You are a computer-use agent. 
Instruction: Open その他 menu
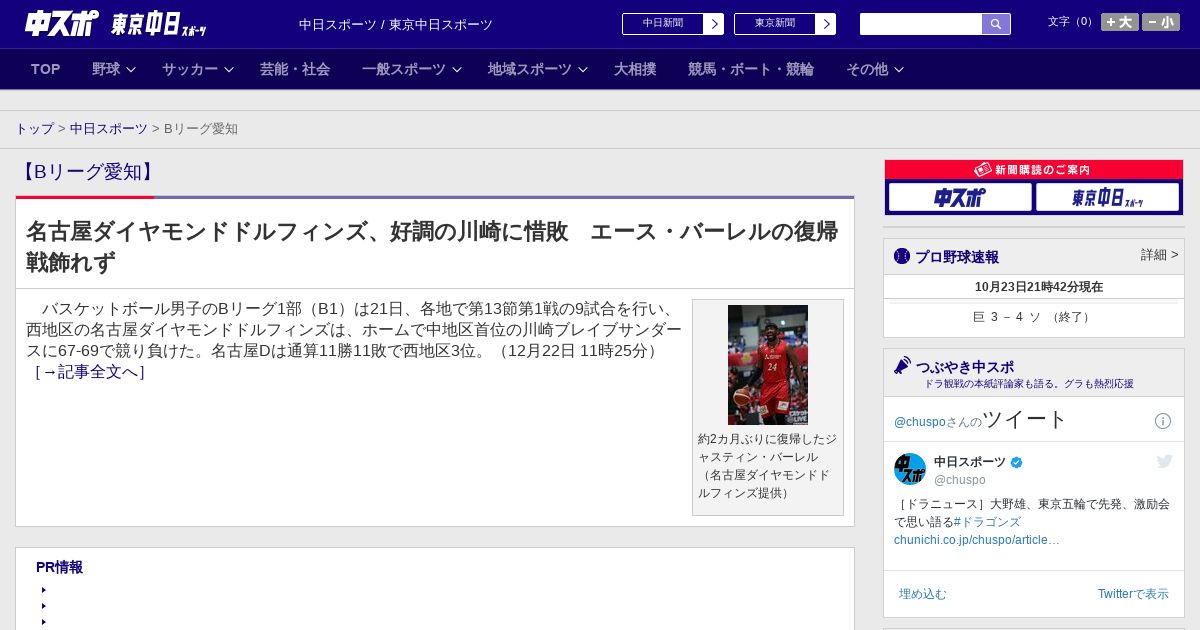(867, 69)
